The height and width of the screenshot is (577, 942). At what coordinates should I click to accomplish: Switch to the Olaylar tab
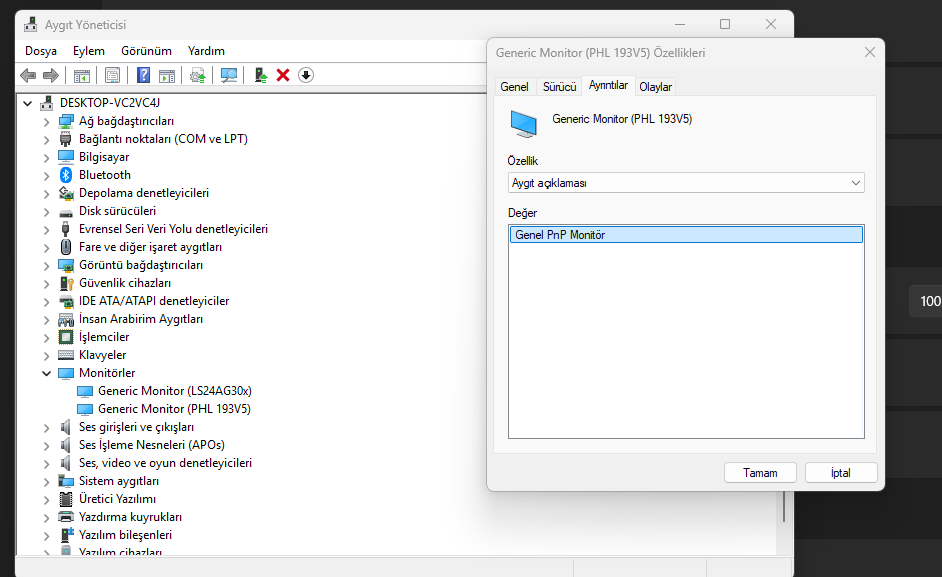pos(655,87)
